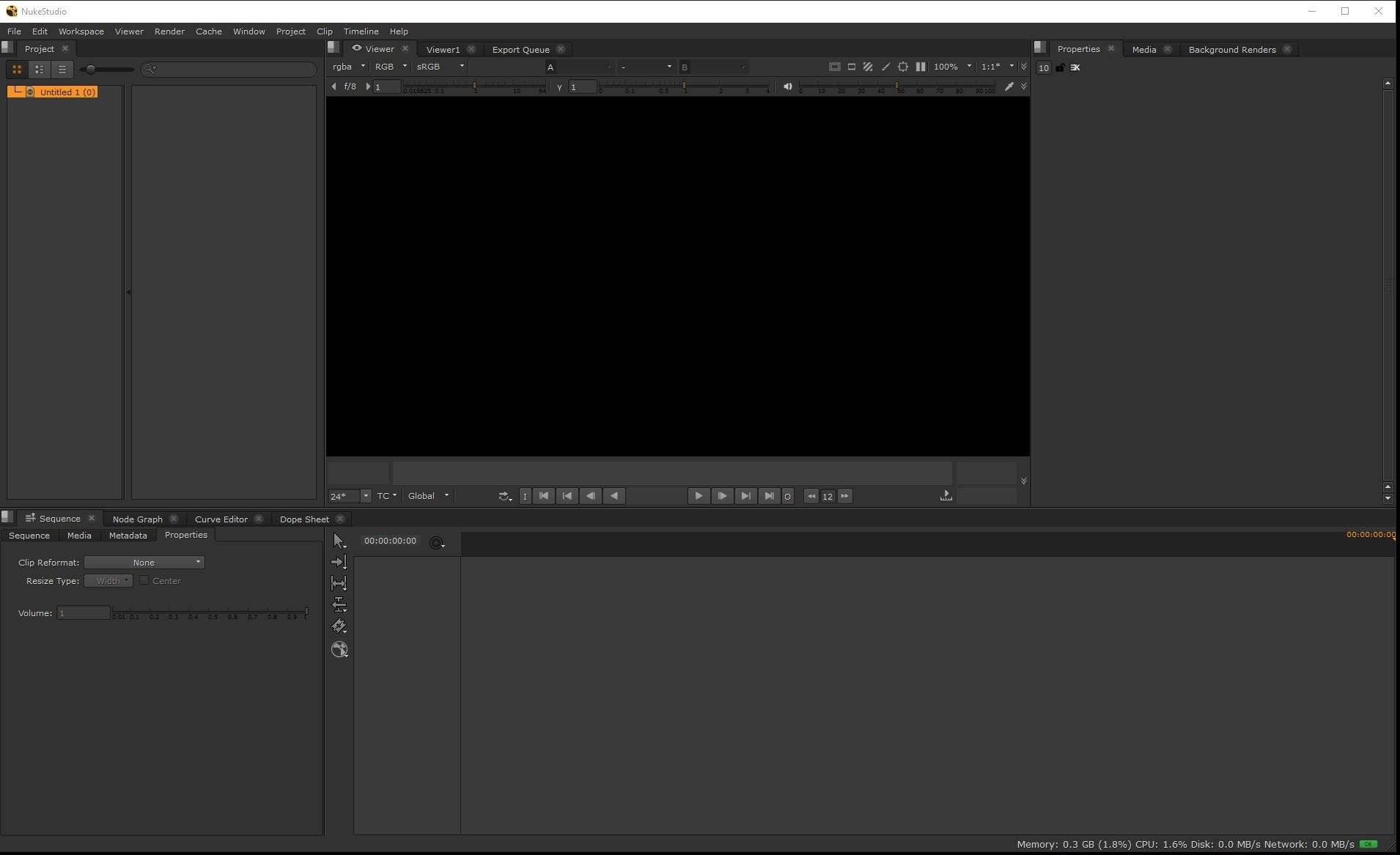The image size is (1400, 855).
Task: Click the viewer paint brush icon
Action: [x=885, y=67]
